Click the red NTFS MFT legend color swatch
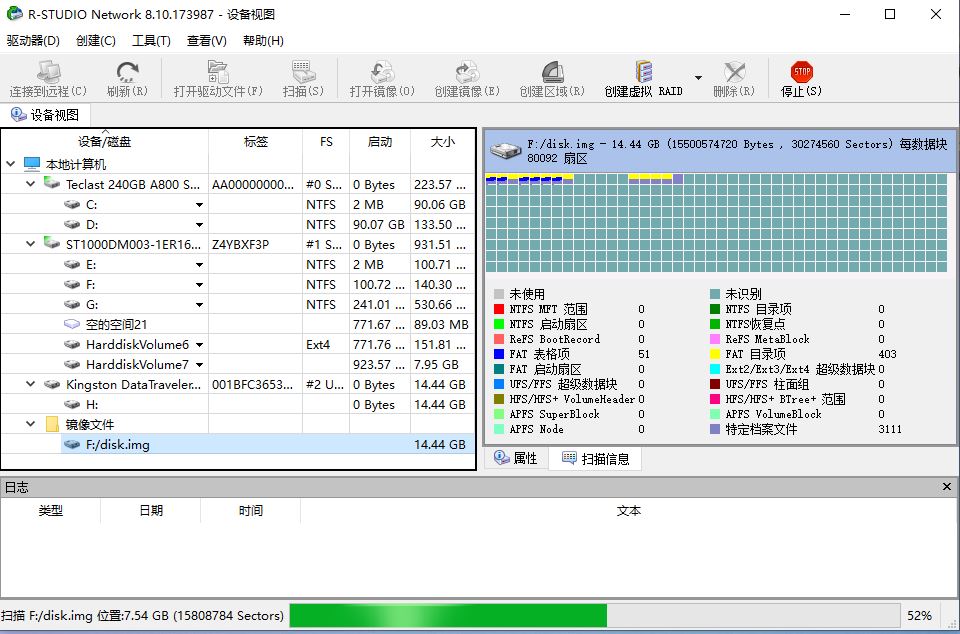960x634 pixels. click(x=499, y=310)
